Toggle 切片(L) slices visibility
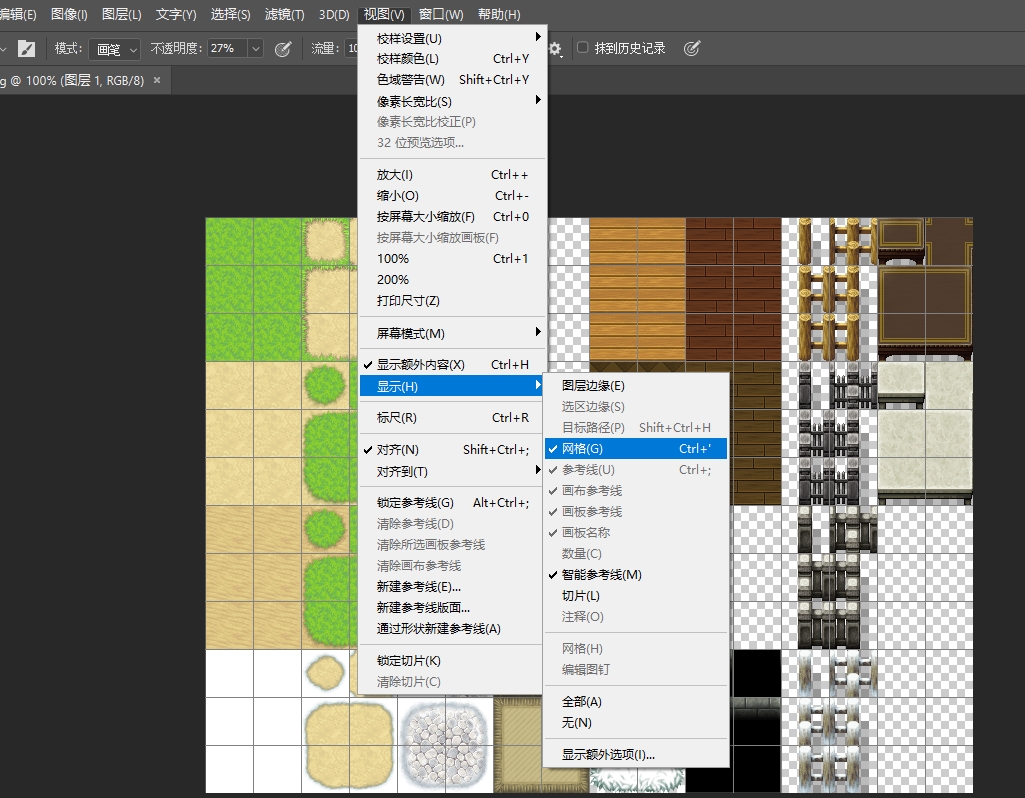 point(635,596)
